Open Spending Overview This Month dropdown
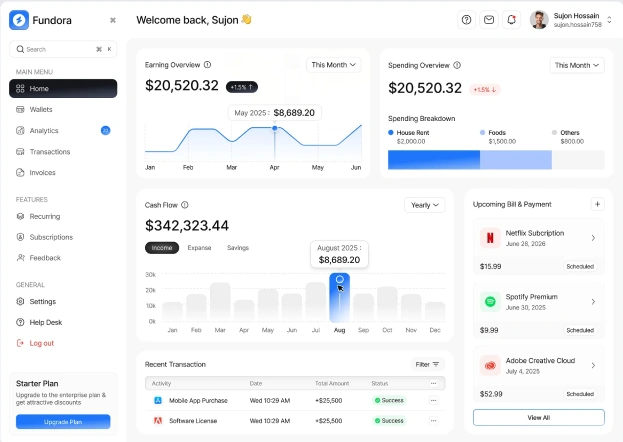The width and height of the screenshot is (623, 442). click(x=577, y=65)
